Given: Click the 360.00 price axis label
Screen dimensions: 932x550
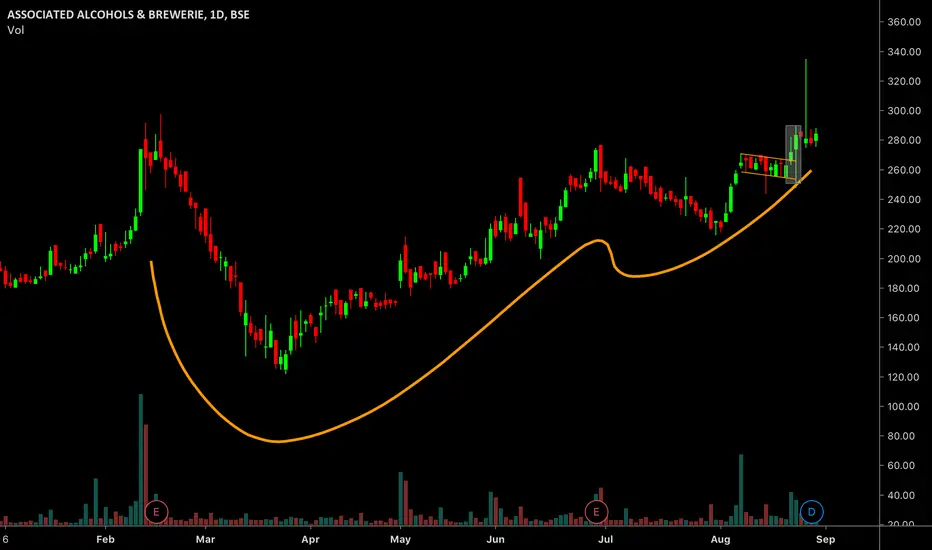Looking at the screenshot, I should [903, 22].
